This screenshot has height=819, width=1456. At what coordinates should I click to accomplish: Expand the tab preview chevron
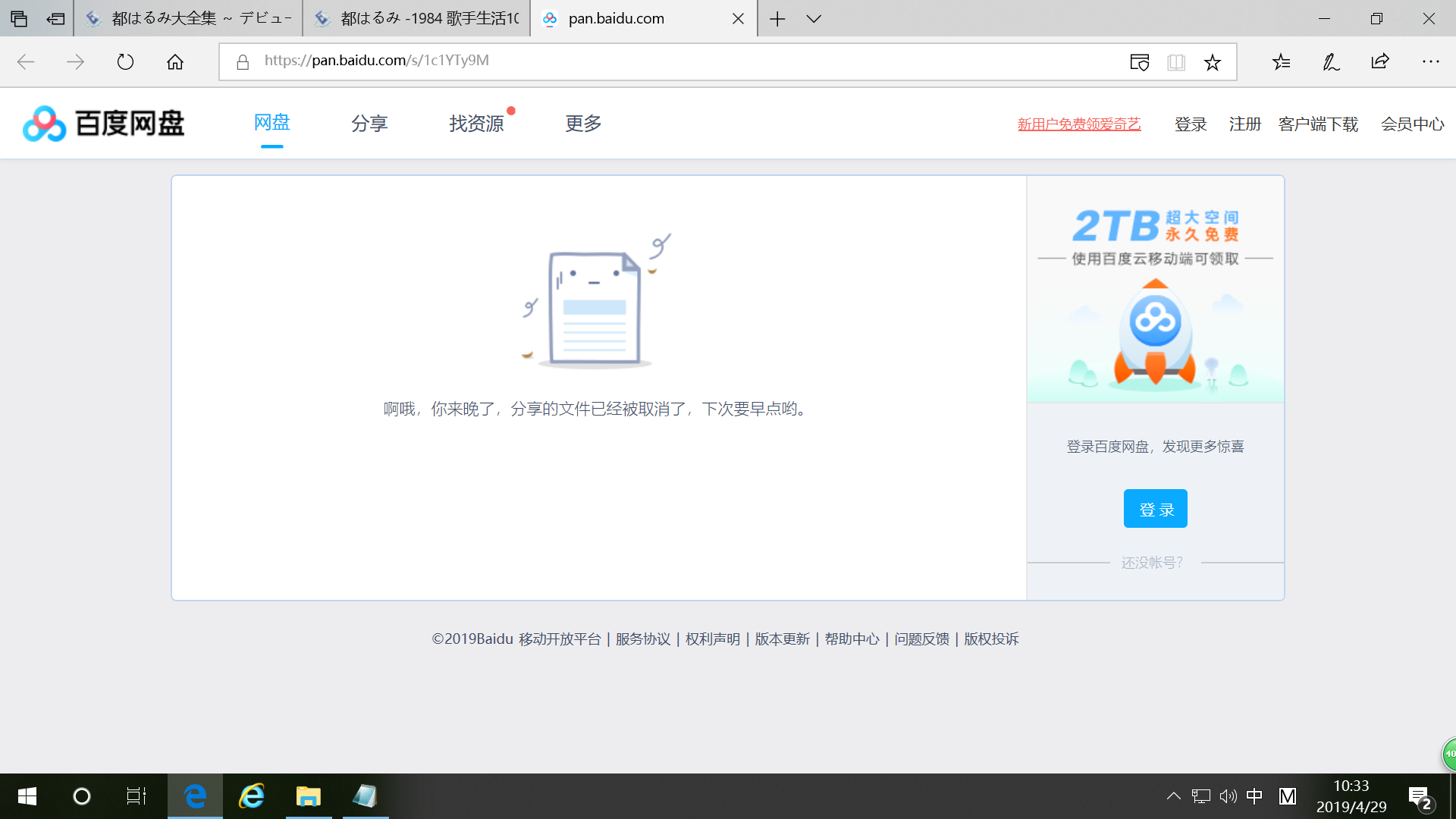point(814,19)
